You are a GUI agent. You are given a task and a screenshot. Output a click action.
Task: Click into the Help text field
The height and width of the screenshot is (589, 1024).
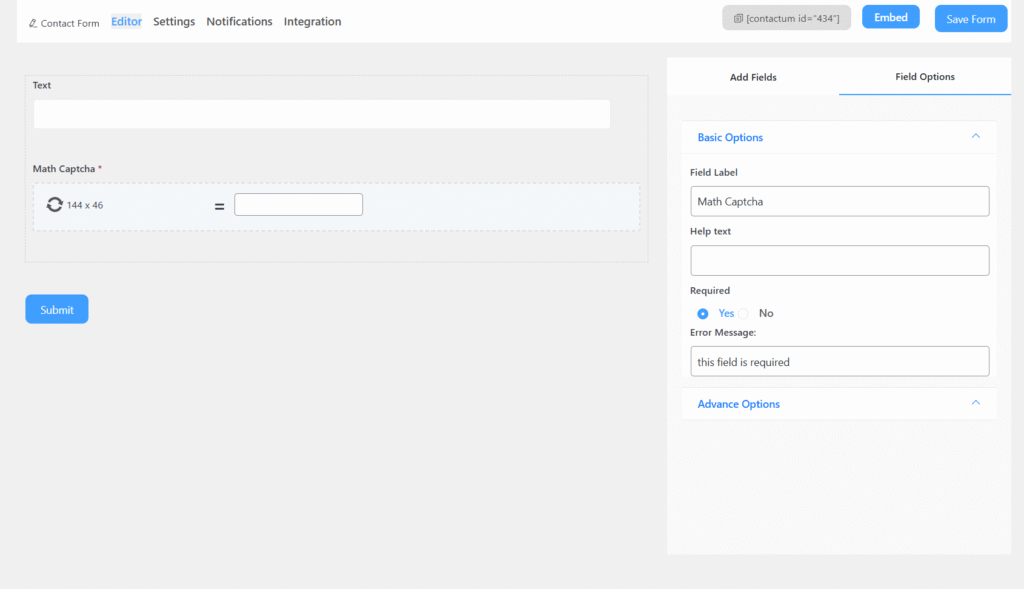839,261
